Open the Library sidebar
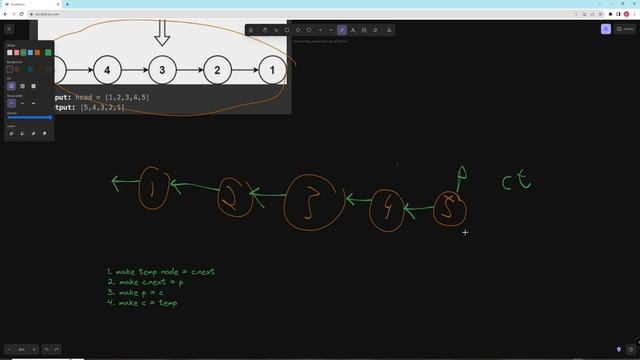Screen dimensions: 640x360 625,29
